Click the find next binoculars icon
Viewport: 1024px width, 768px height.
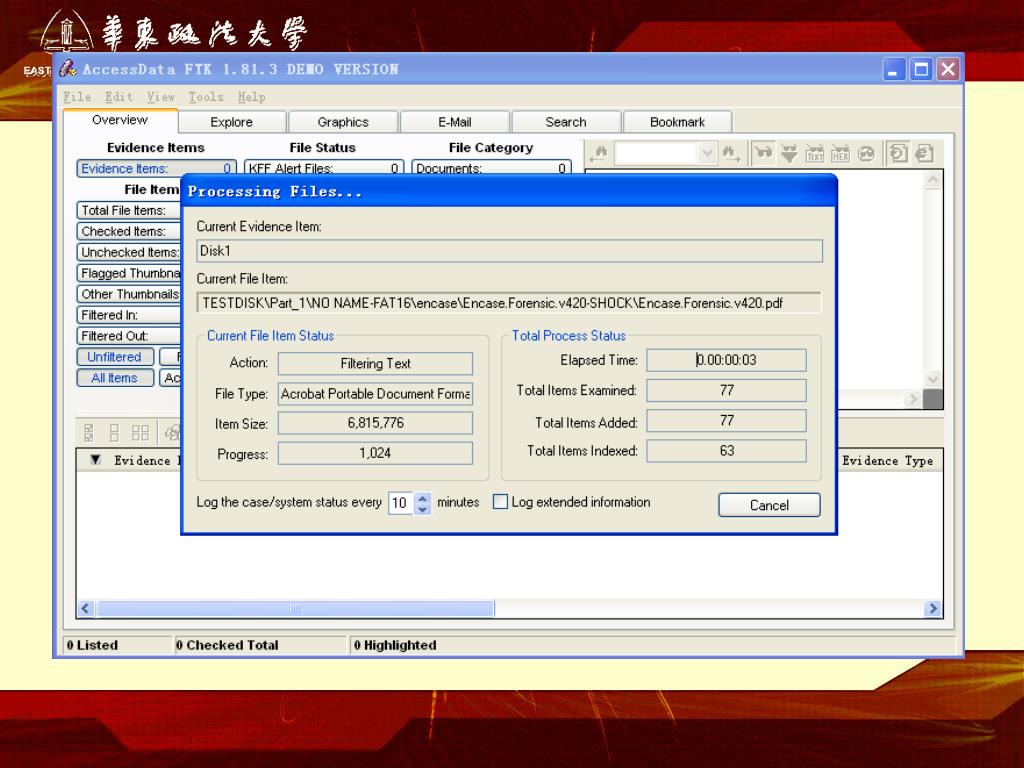click(730, 153)
